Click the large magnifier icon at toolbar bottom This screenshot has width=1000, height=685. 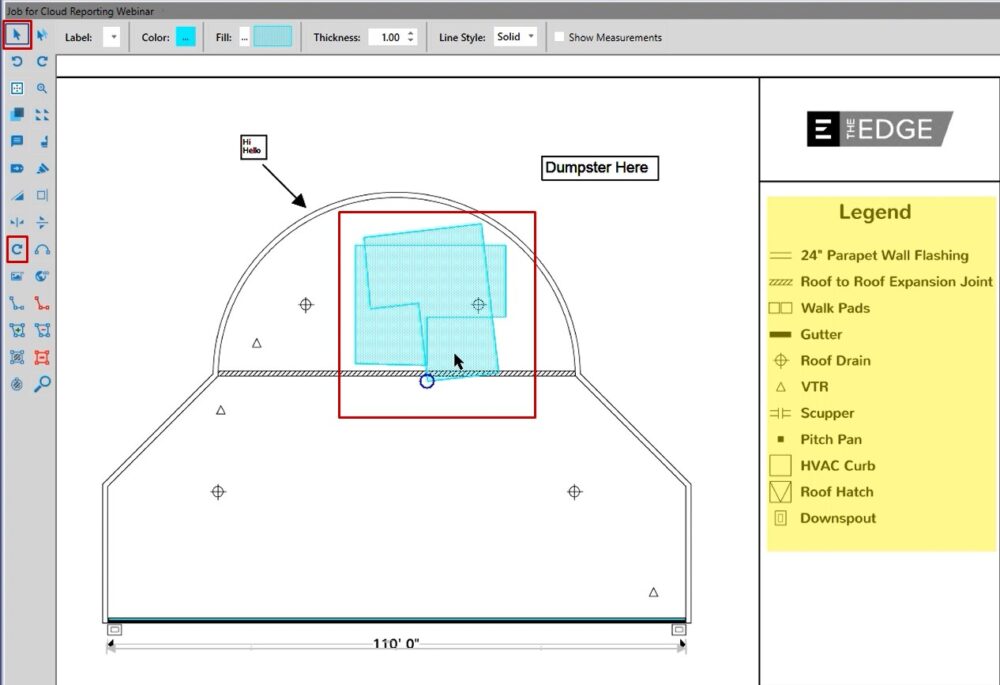[x=42, y=384]
